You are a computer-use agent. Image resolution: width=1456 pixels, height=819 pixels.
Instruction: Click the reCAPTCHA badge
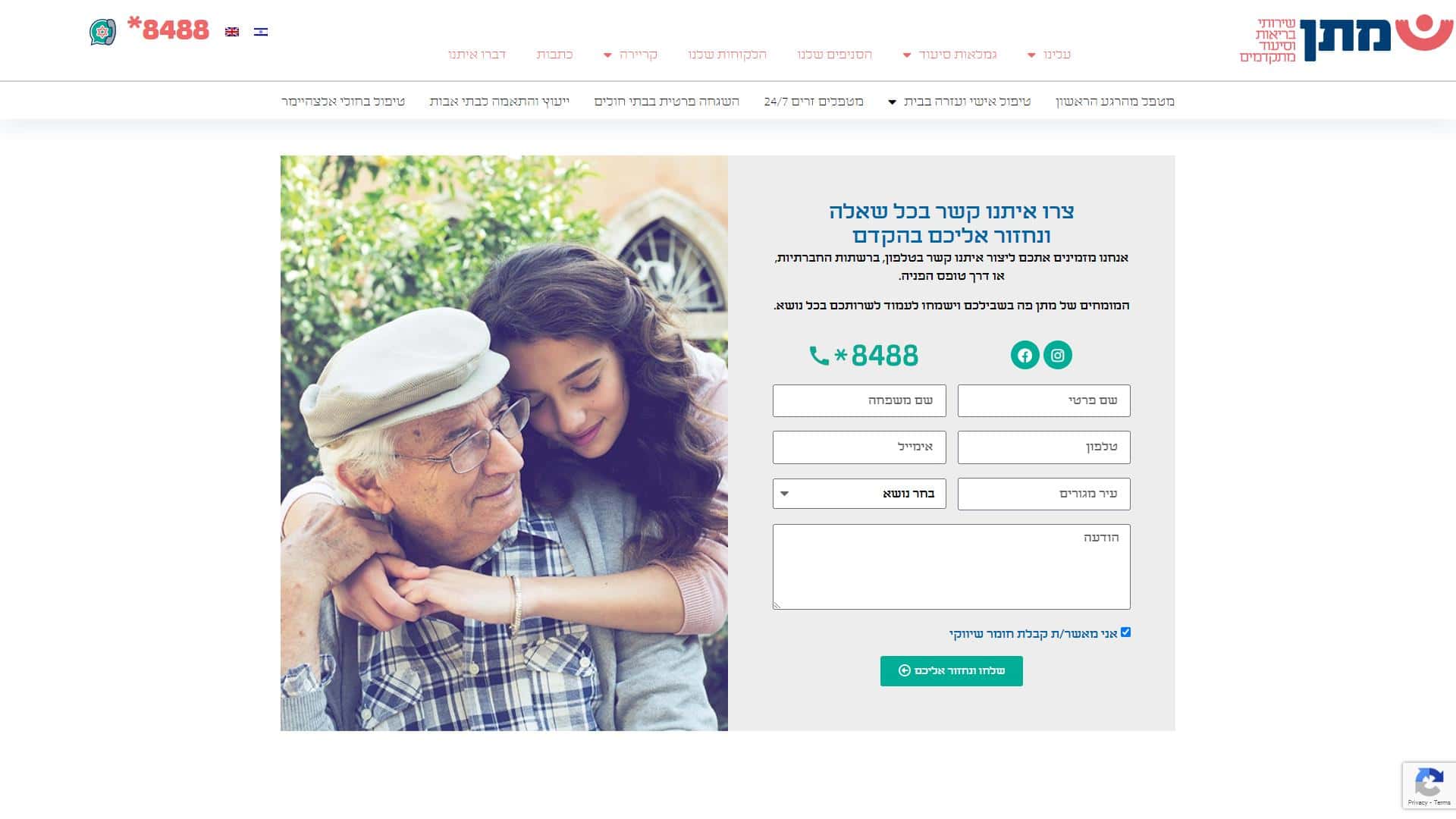[1429, 786]
